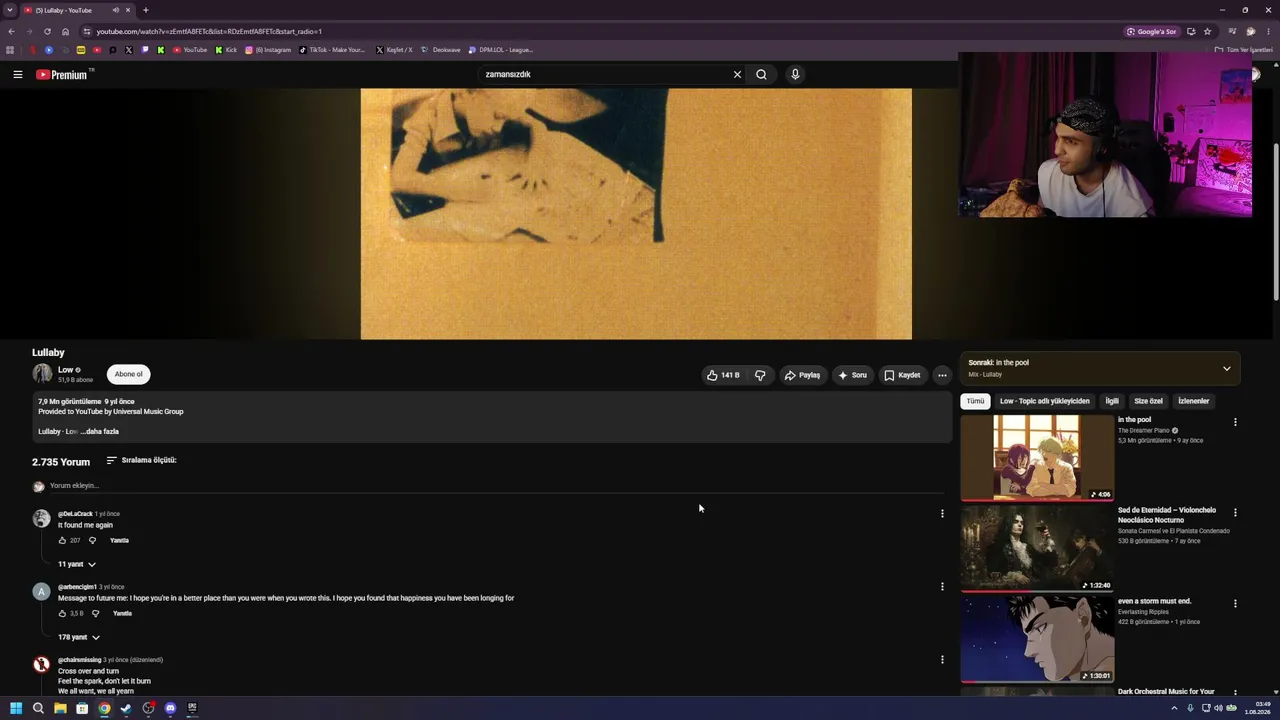This screenshot has height=720, width=1280.
Task: Open comment sort Sıralama ölçütü
Action: tap(141, 460)
